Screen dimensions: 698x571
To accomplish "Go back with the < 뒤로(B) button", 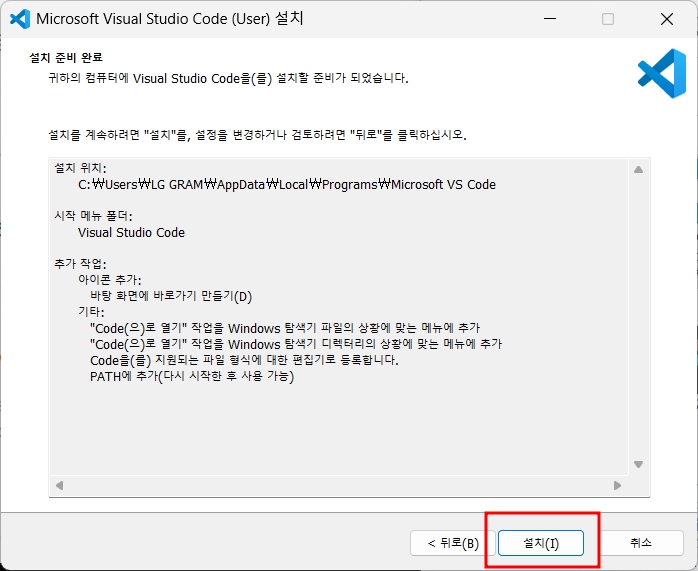I will point(453,543).
